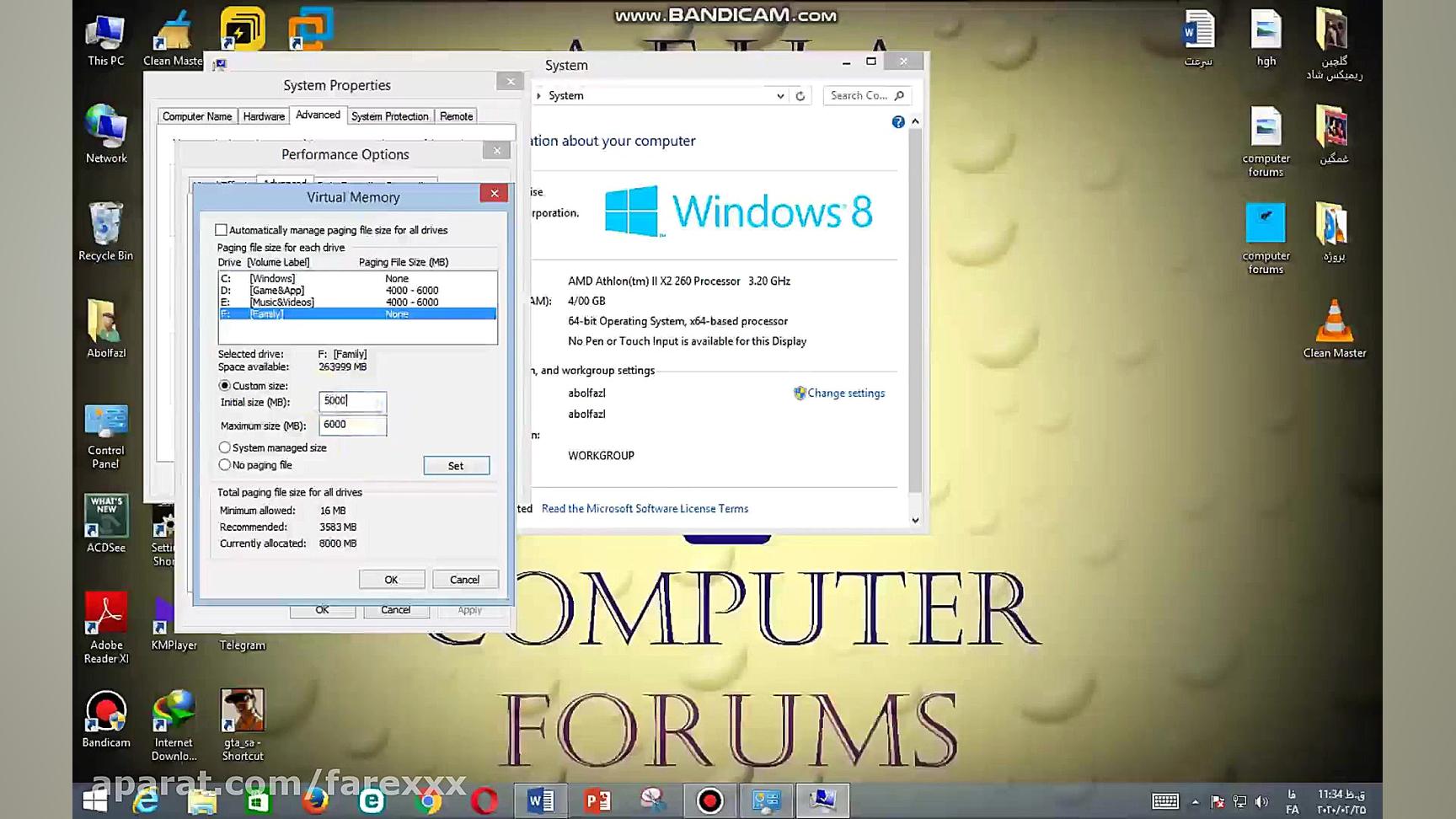The image size is (1456, 819).
Task: Open the touch keyboard tray icon
Action: point(1165,801)
